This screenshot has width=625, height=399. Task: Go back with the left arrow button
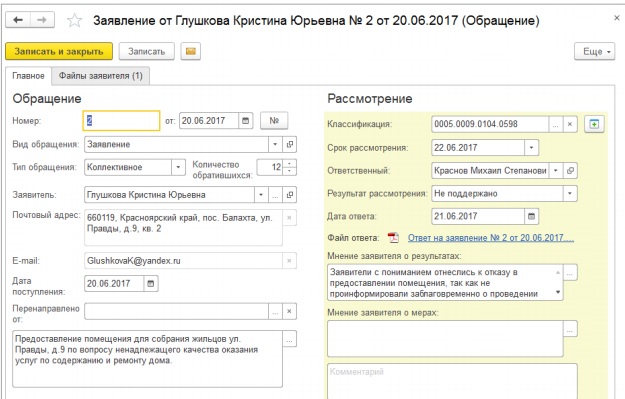tap(18, 20)
